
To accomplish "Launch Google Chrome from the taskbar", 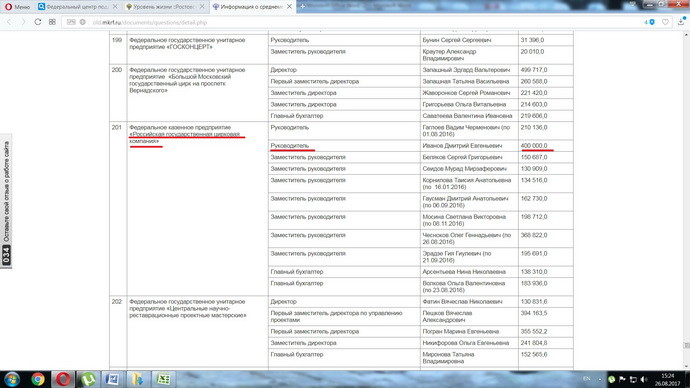I will [38, 379].
